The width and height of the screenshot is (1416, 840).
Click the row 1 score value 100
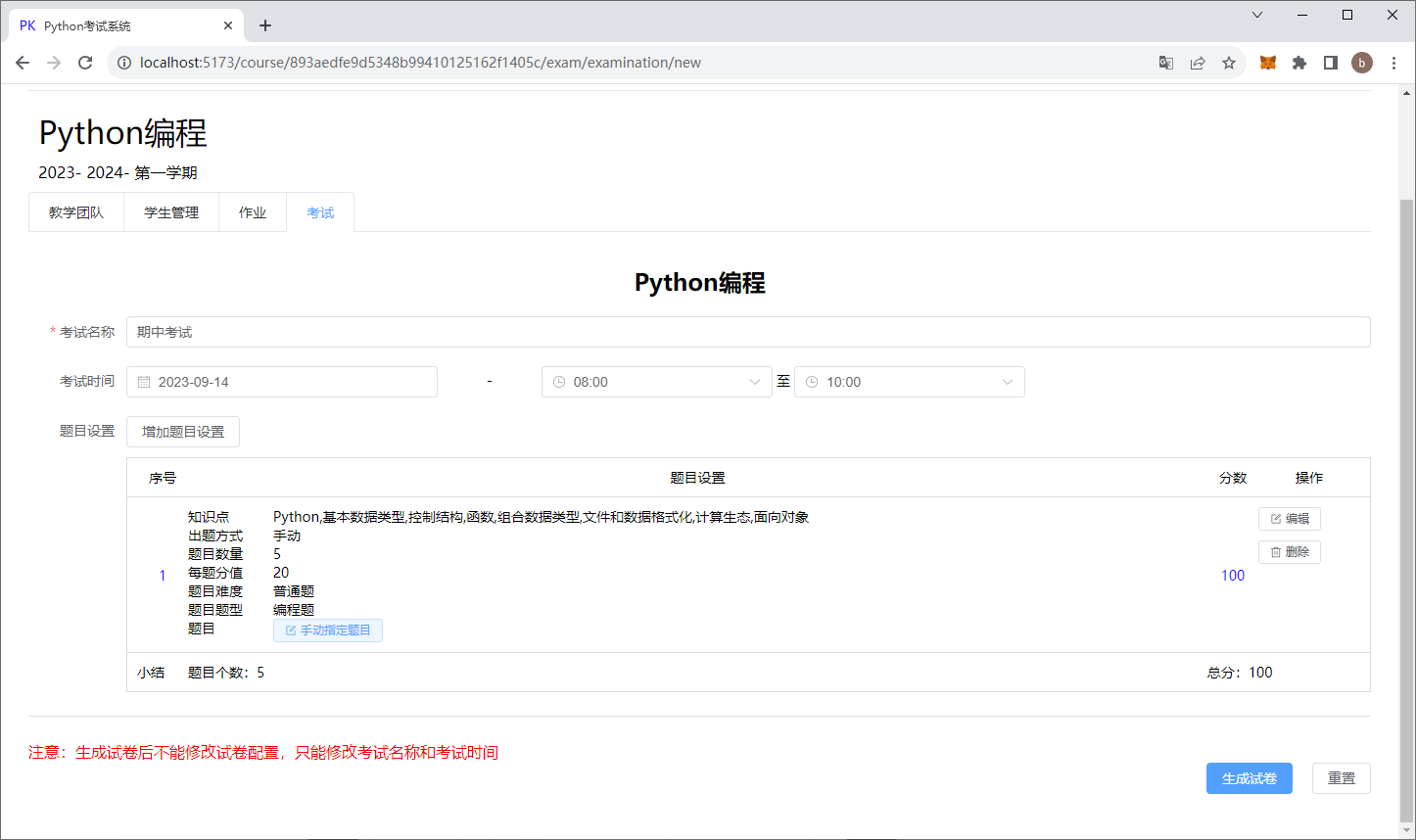1233,576
